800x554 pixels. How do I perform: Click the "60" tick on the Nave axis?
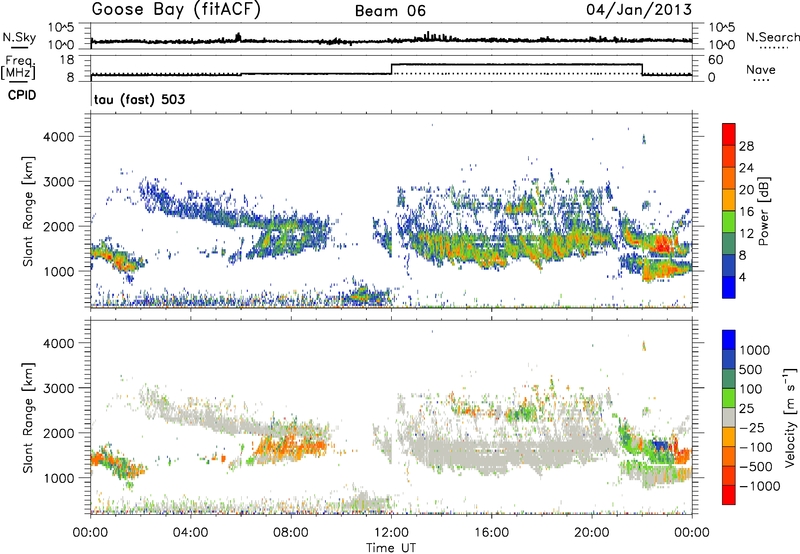click(x=715, y=60)
